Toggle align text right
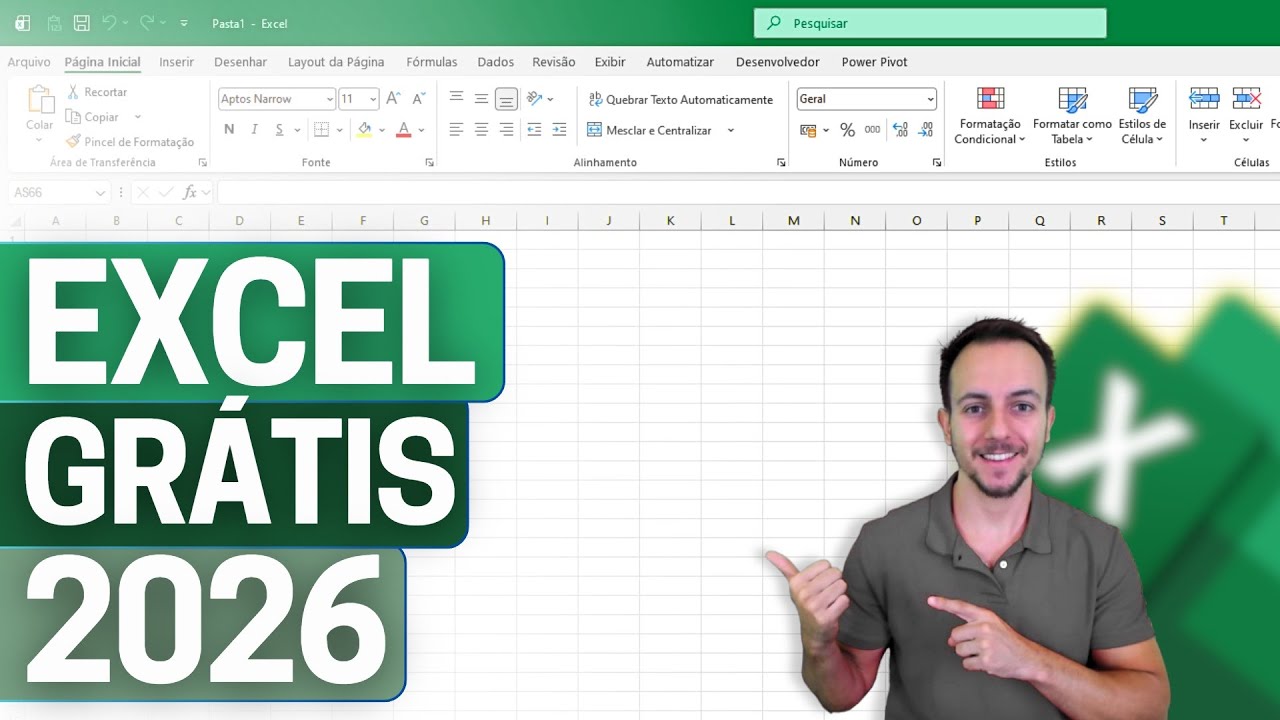The width and height of the screenshot is (1280, 720). coord(506,130)
